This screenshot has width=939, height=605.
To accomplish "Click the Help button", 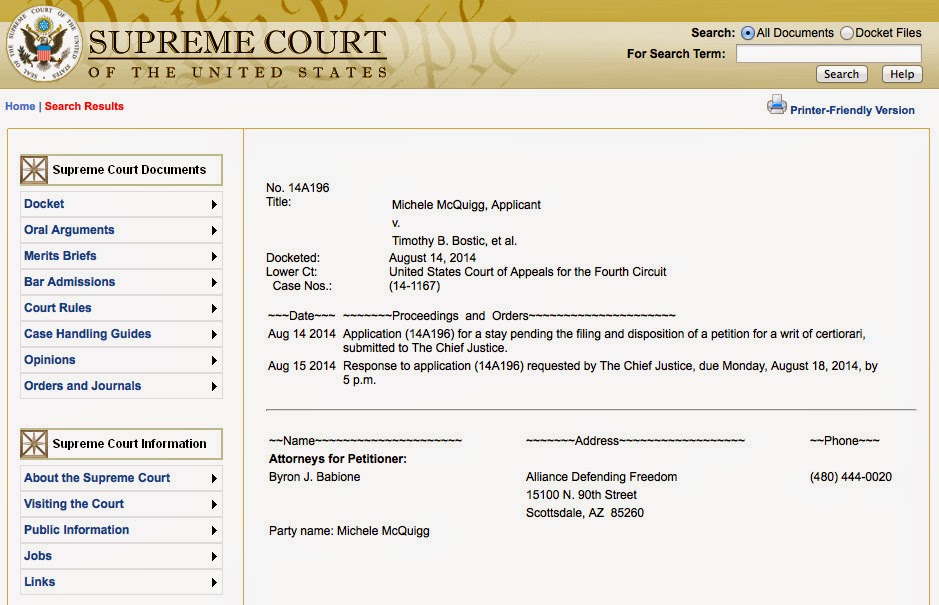I will pos(902,74).
